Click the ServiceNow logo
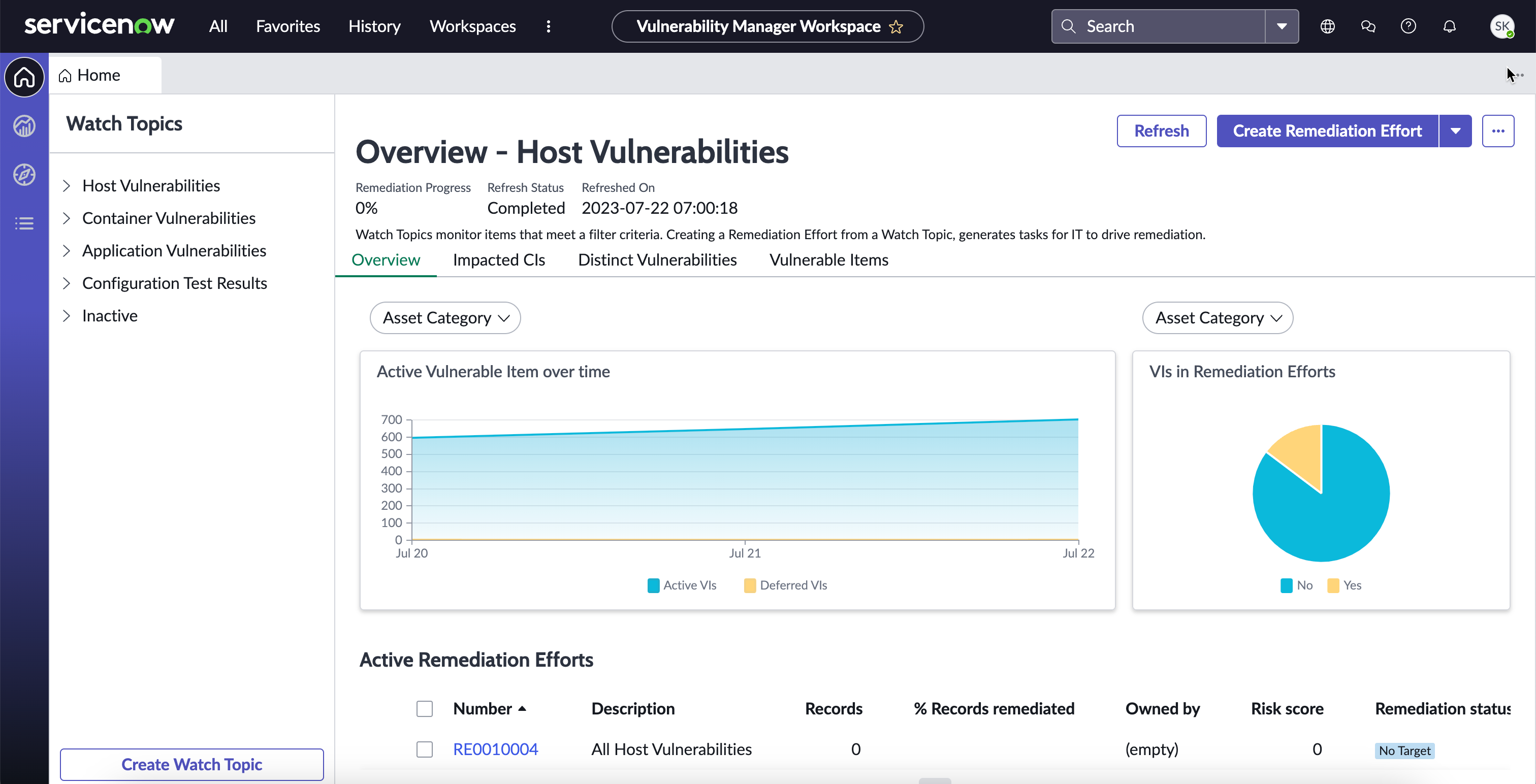Viewport: 1536px width, 784px height. click(x=99, y=25)
